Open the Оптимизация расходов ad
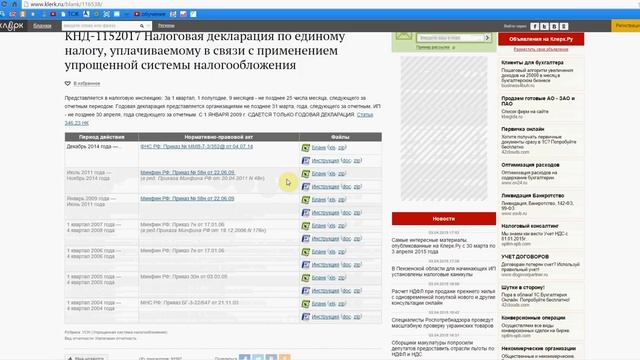The image size is (640, 360). pos(530,165)
